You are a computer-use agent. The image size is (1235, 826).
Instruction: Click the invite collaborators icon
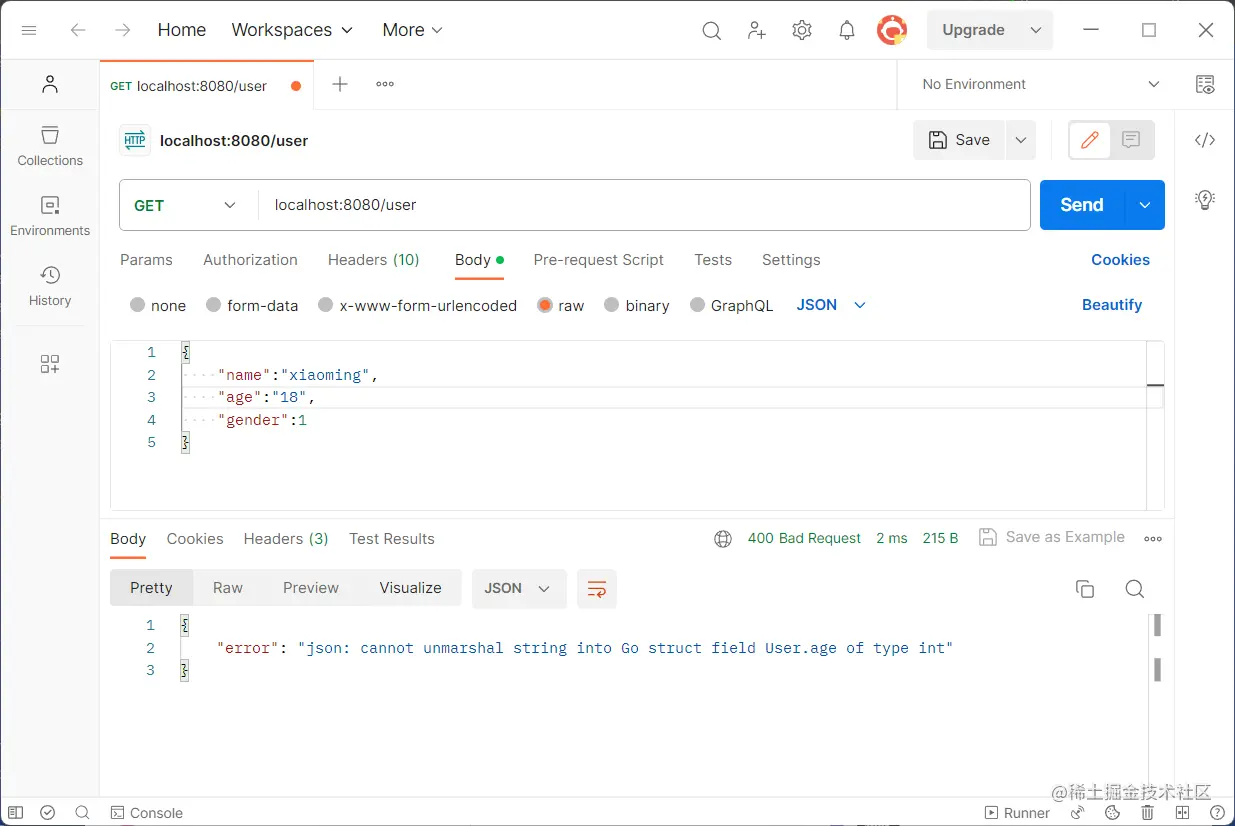pos(757,30)
